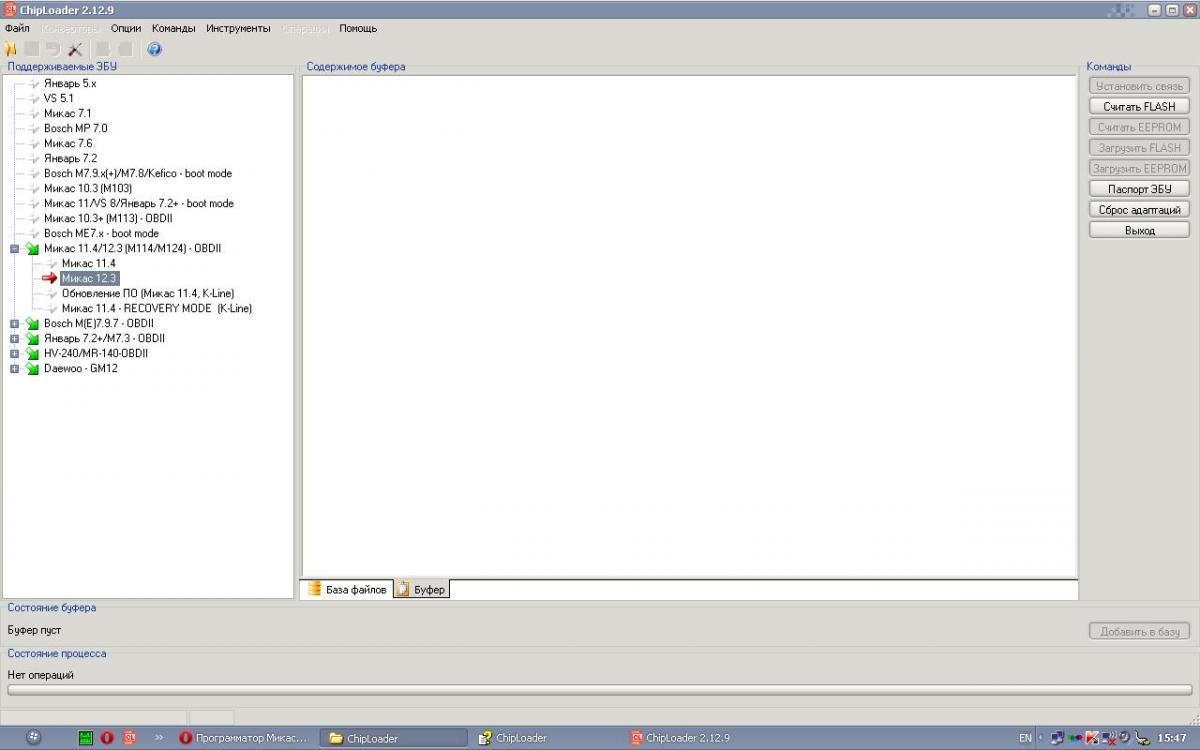Select the Микас 11.4 child item
The width and height of the screenshot is (1200, 750).
tap(88, 263)
